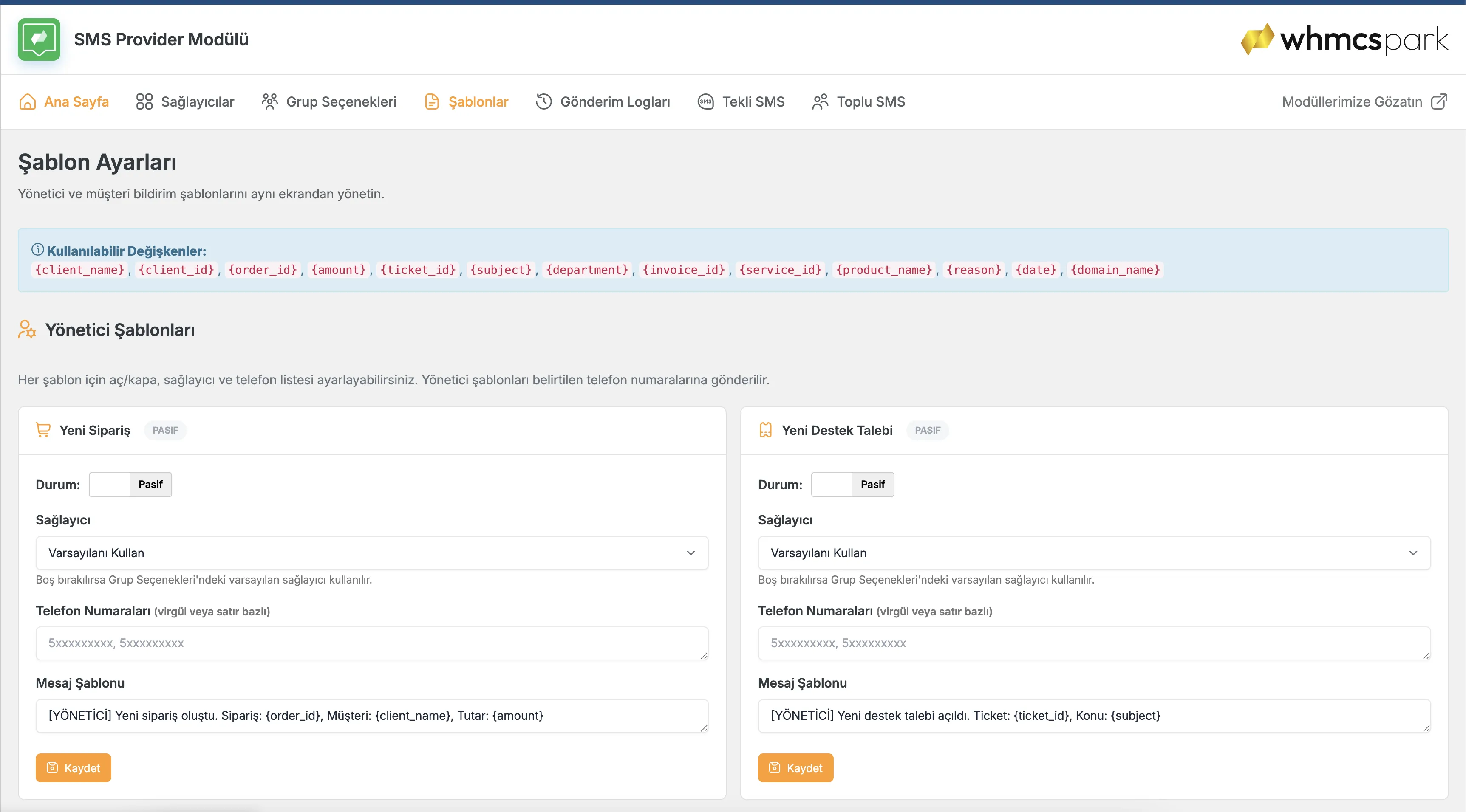Viewport: 1466px width, 812px height.
Task: Click the {service_id} variable tag
Action: pyautogui.click(x=781, y=270)
